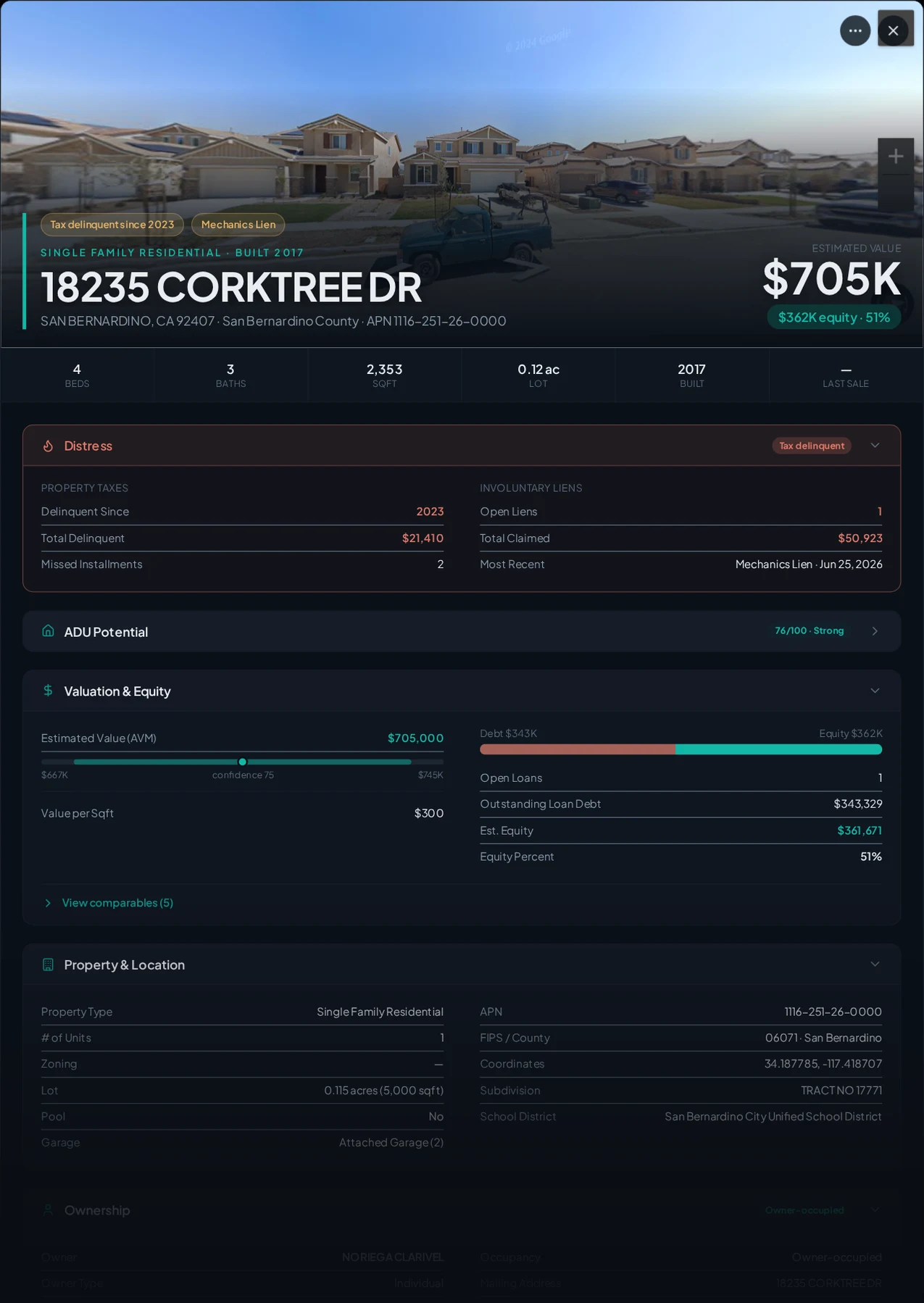The width and height of the screenshot is (924, 1303).
Task: Click the 76/100 · Strong score badge
Action: (809, 631)
